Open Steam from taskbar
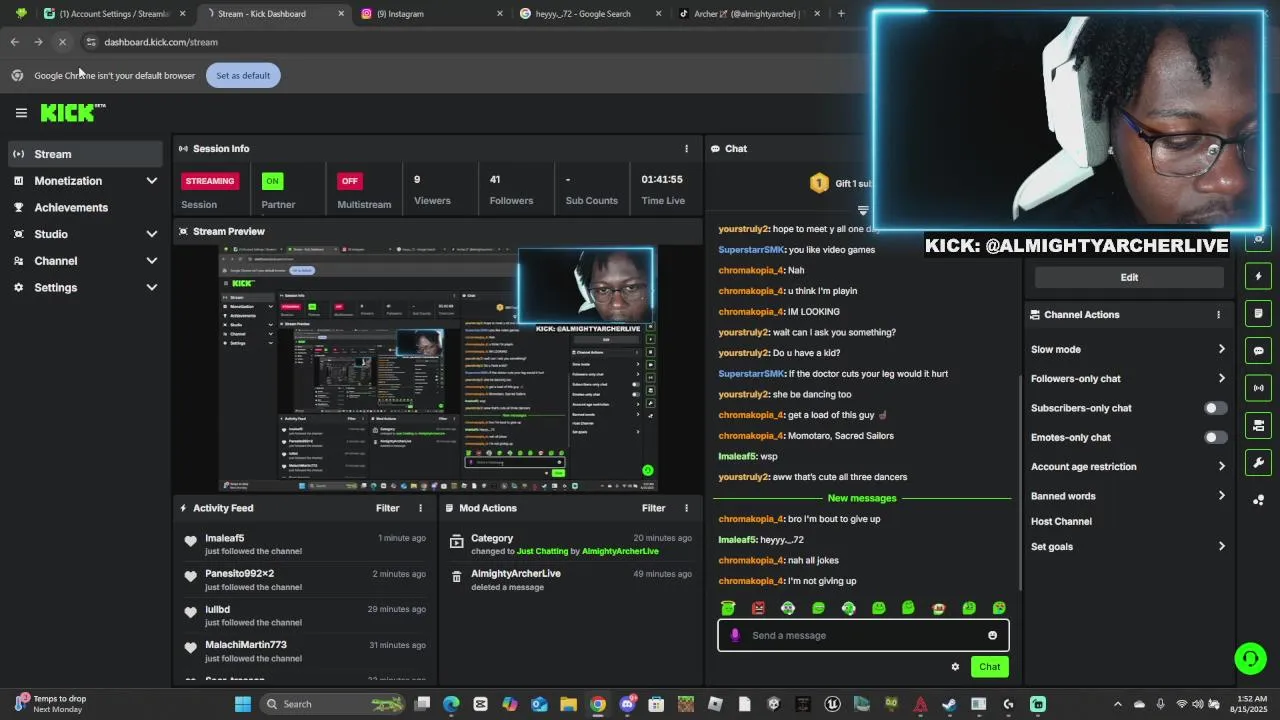 click(949, 704)
